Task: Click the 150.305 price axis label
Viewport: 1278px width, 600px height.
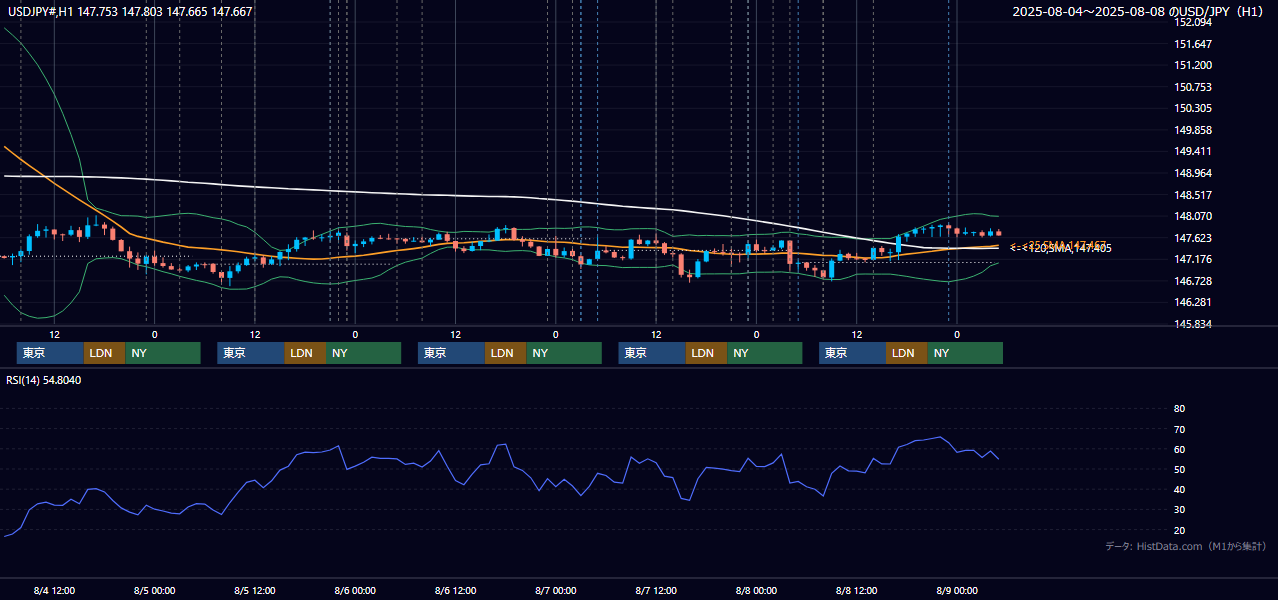Action: click(1193, 109)
